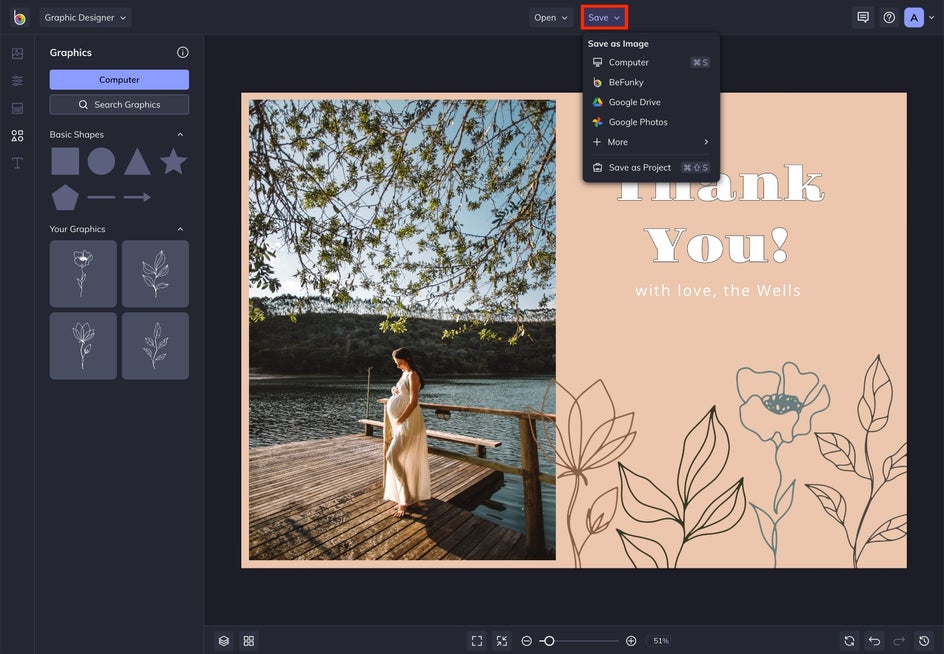This screenshot has height=654, width=944.
Task: Add the star basic shape
Action: pyautogui.click(x=173, y=161)
